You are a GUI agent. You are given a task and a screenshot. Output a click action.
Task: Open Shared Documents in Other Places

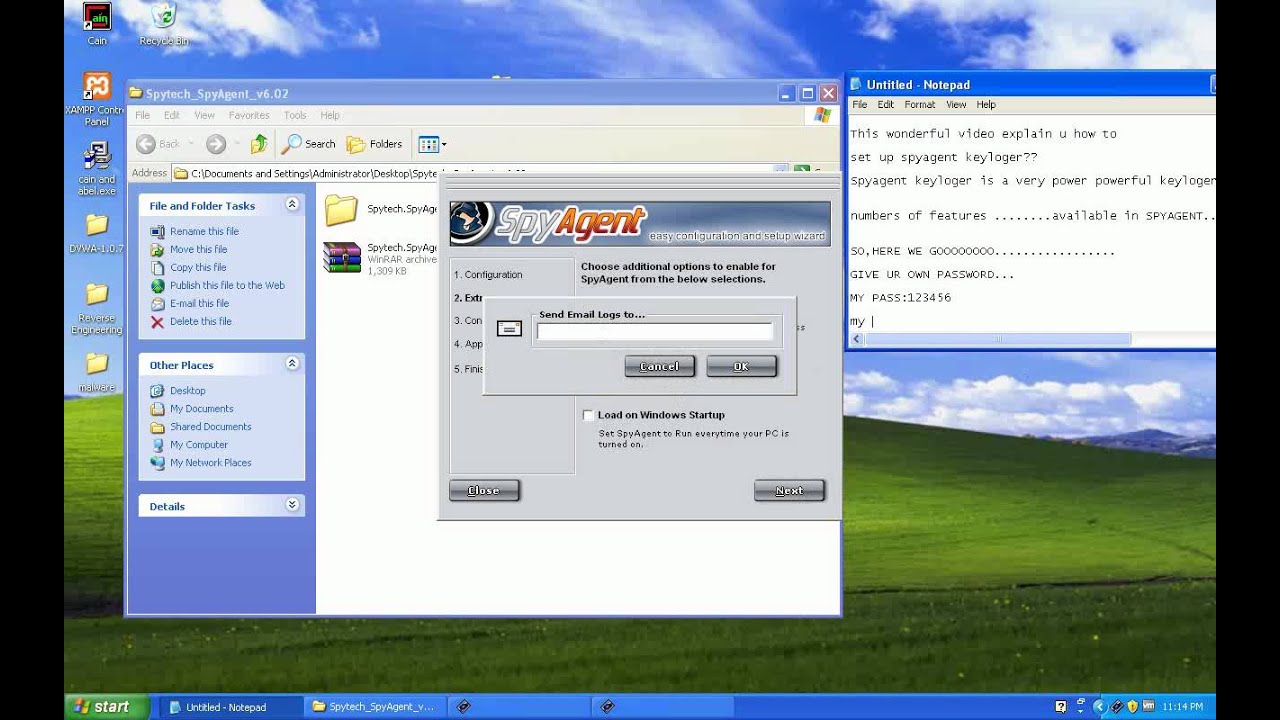(x=210, y=427)
